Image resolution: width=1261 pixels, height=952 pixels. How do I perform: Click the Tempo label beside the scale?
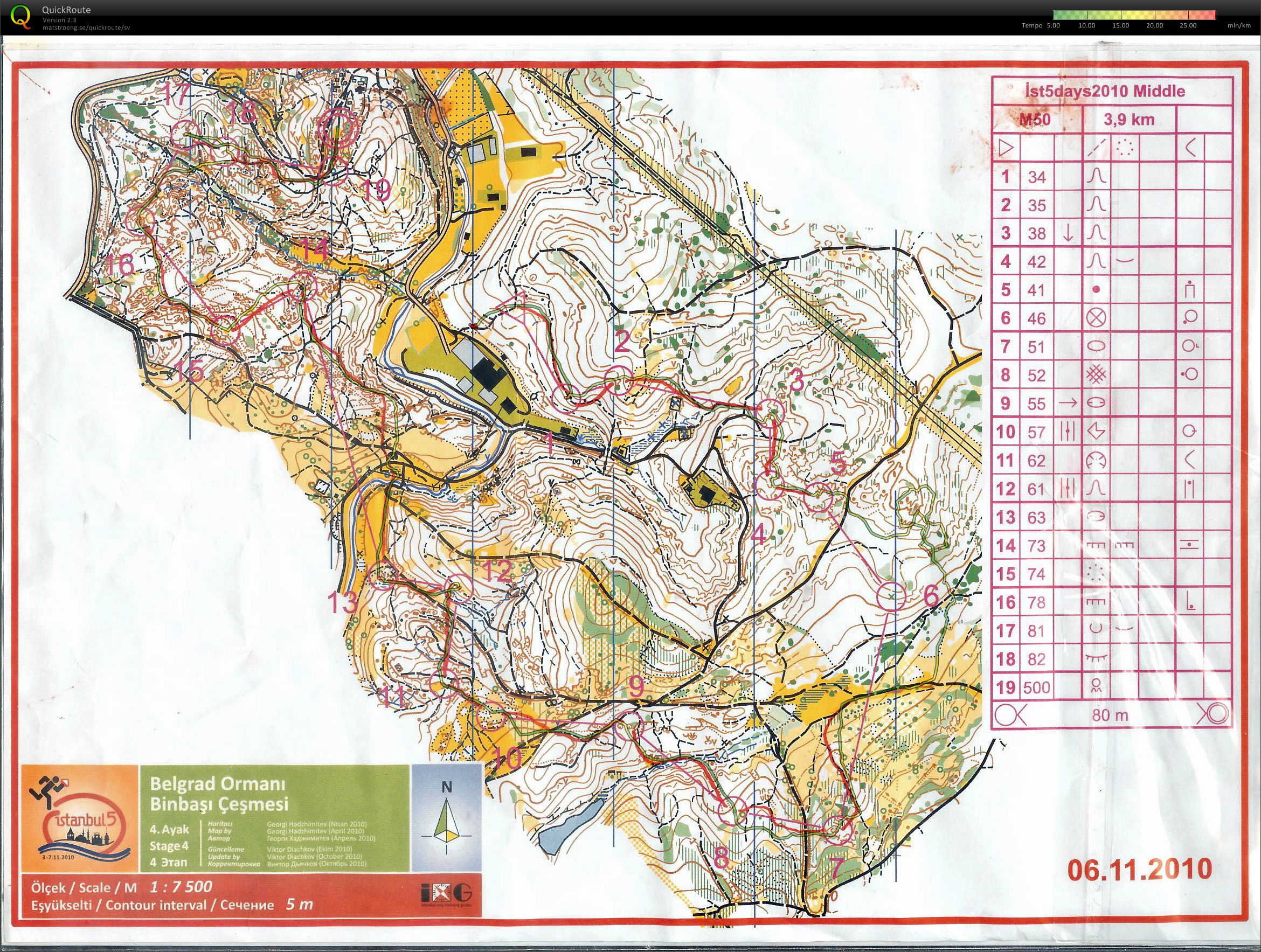[1032, 26]
